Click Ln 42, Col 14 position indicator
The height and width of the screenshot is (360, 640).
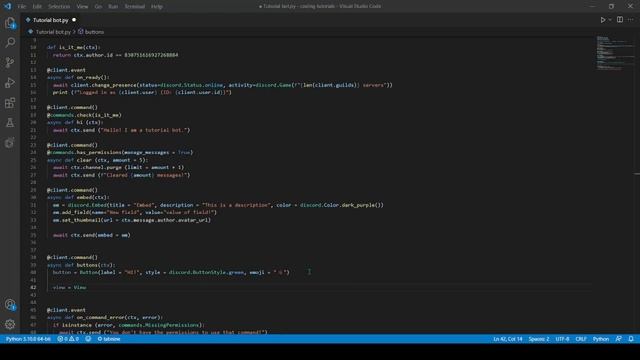[x=508, y=339]
